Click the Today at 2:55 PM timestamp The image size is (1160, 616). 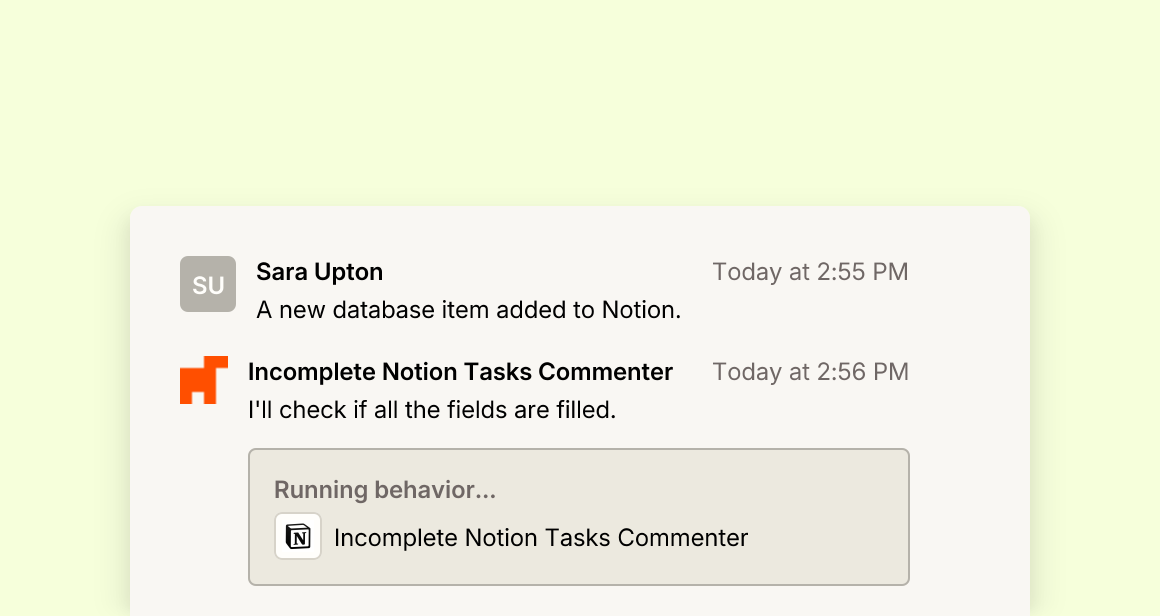(810, 271)
